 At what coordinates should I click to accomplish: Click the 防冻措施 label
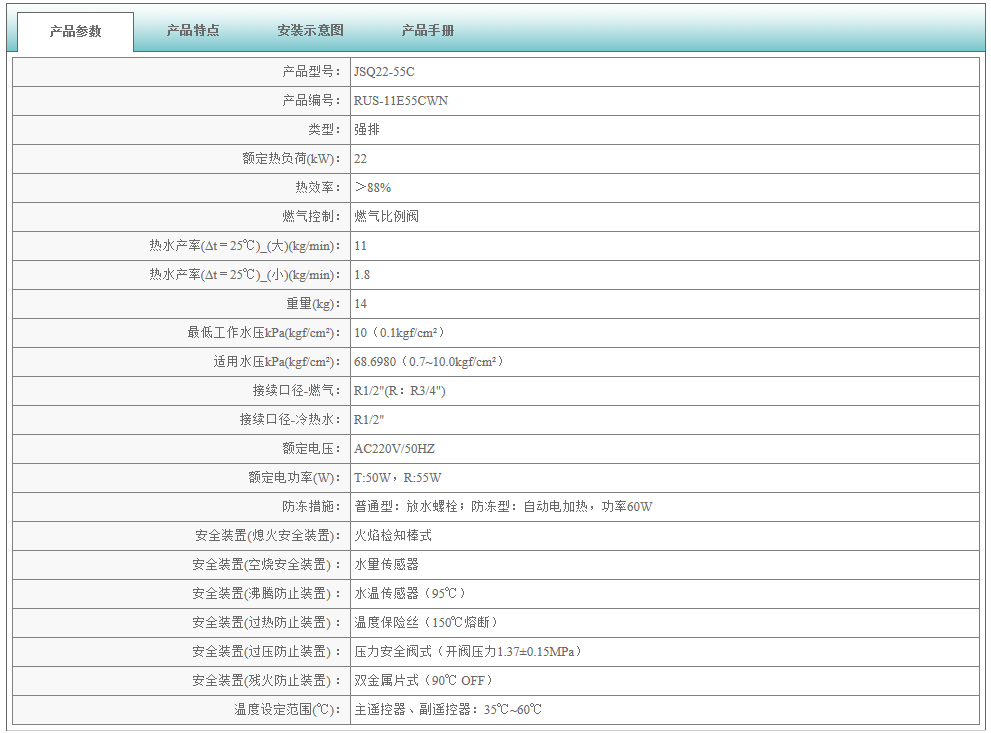pos(312,507)
